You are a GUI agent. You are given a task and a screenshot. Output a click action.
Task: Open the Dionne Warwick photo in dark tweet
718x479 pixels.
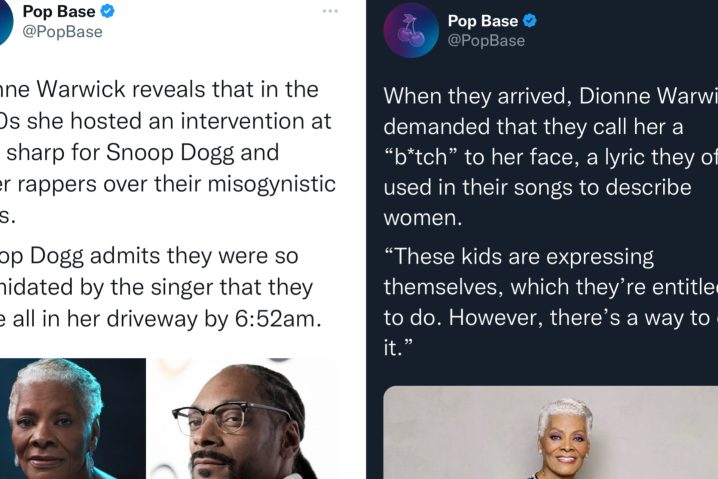[550, 432]
